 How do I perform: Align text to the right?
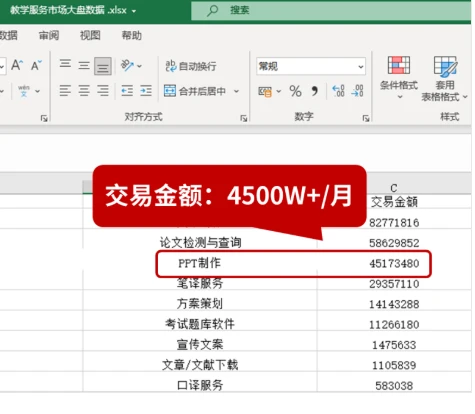coord(103,90)
